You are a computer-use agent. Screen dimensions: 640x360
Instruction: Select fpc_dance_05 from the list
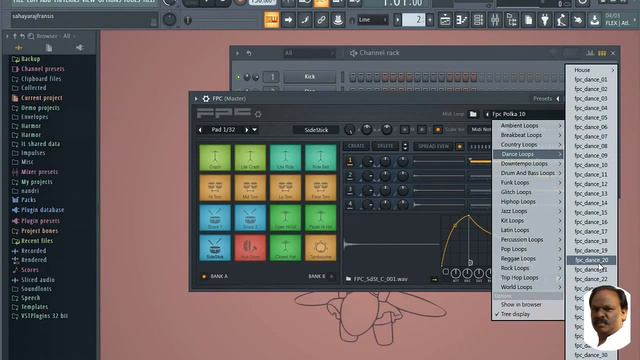coord(591,118)
